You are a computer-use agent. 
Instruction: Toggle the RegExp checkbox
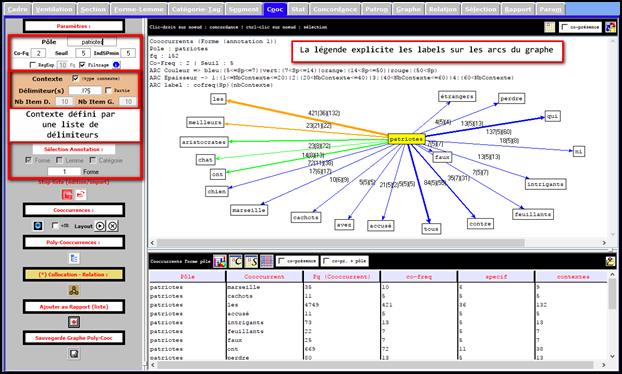(33, 65)
